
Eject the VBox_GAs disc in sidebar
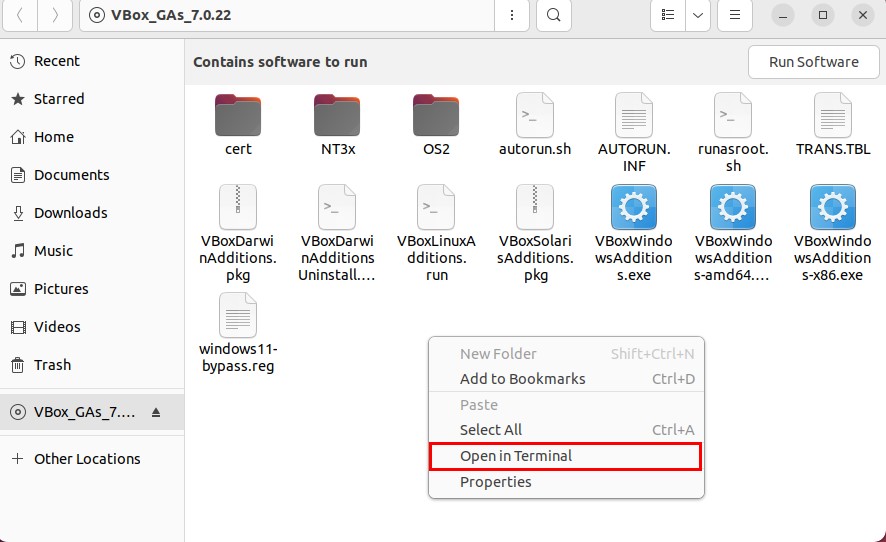[x=155, y=412]
